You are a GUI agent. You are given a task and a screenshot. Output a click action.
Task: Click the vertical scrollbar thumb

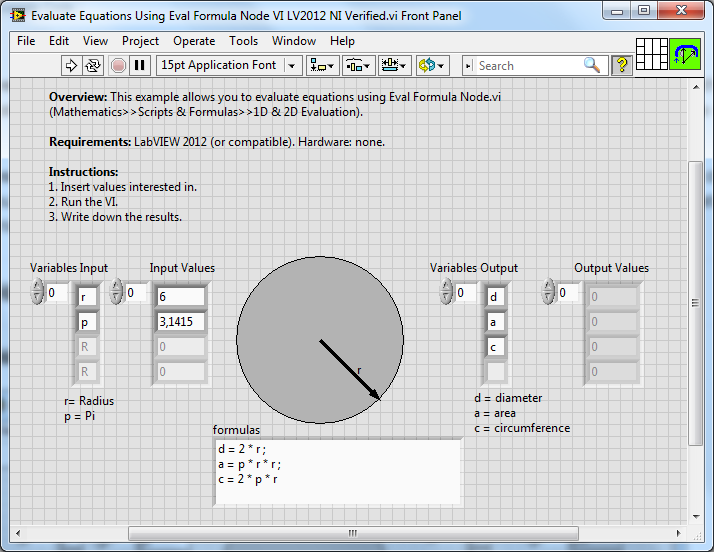[x=695, y=303]
